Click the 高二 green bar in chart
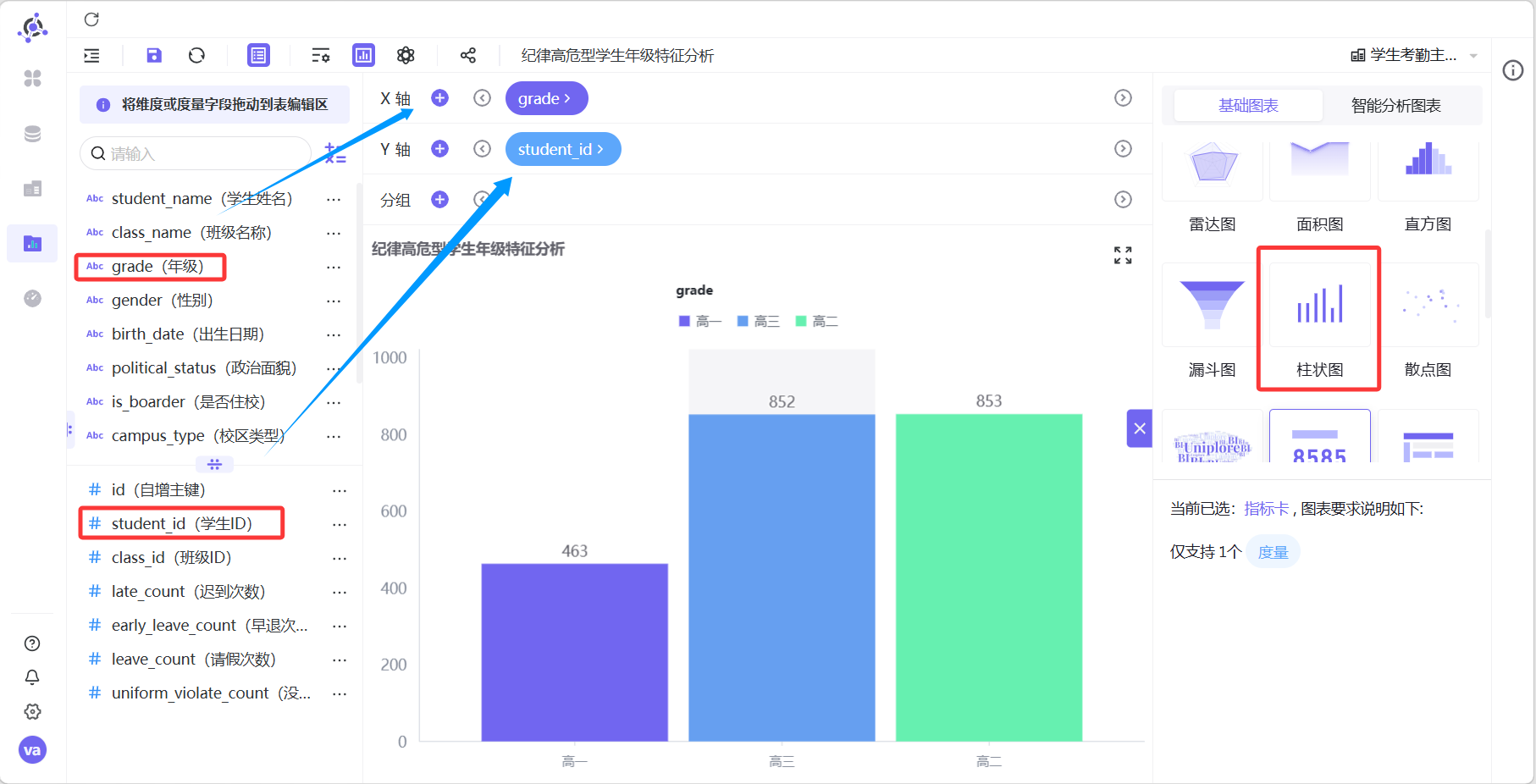 [x=988, y=577]
